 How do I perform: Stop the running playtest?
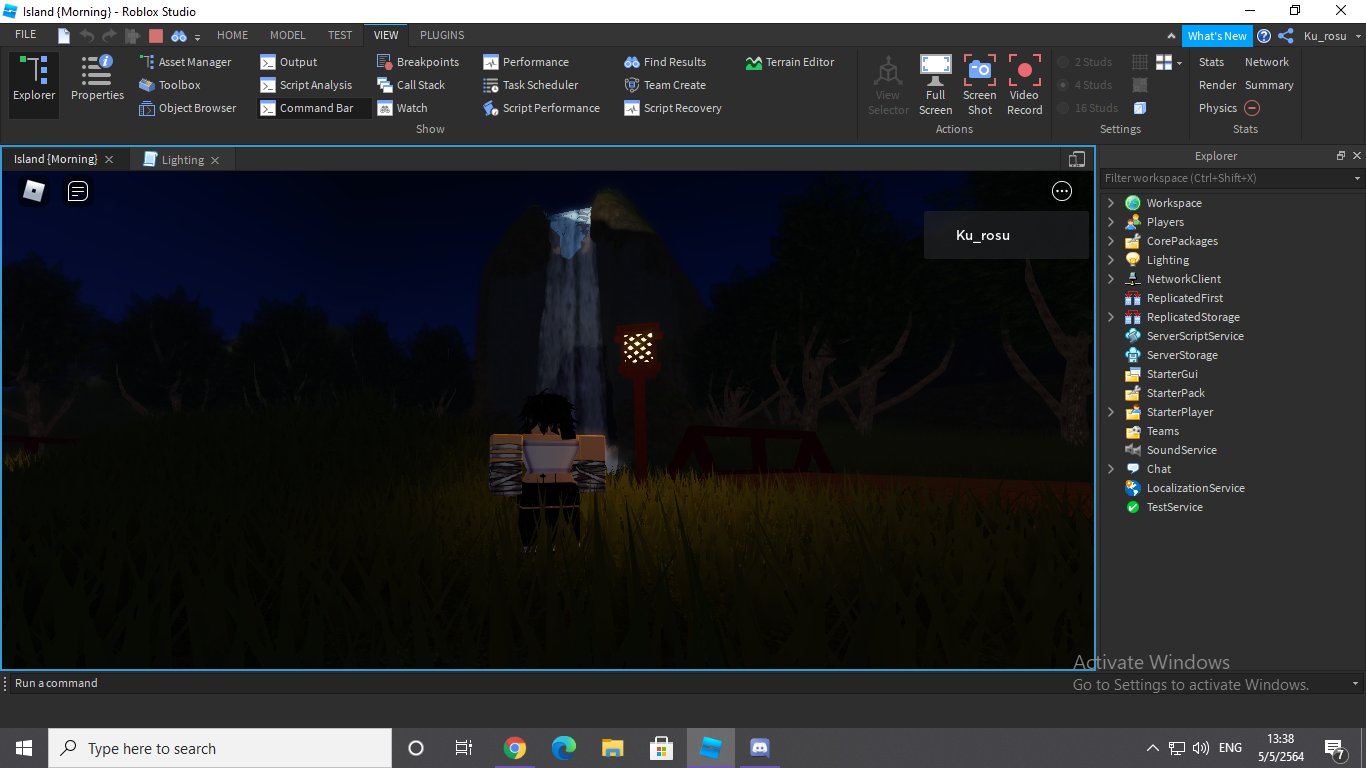[x=155, y=36]
